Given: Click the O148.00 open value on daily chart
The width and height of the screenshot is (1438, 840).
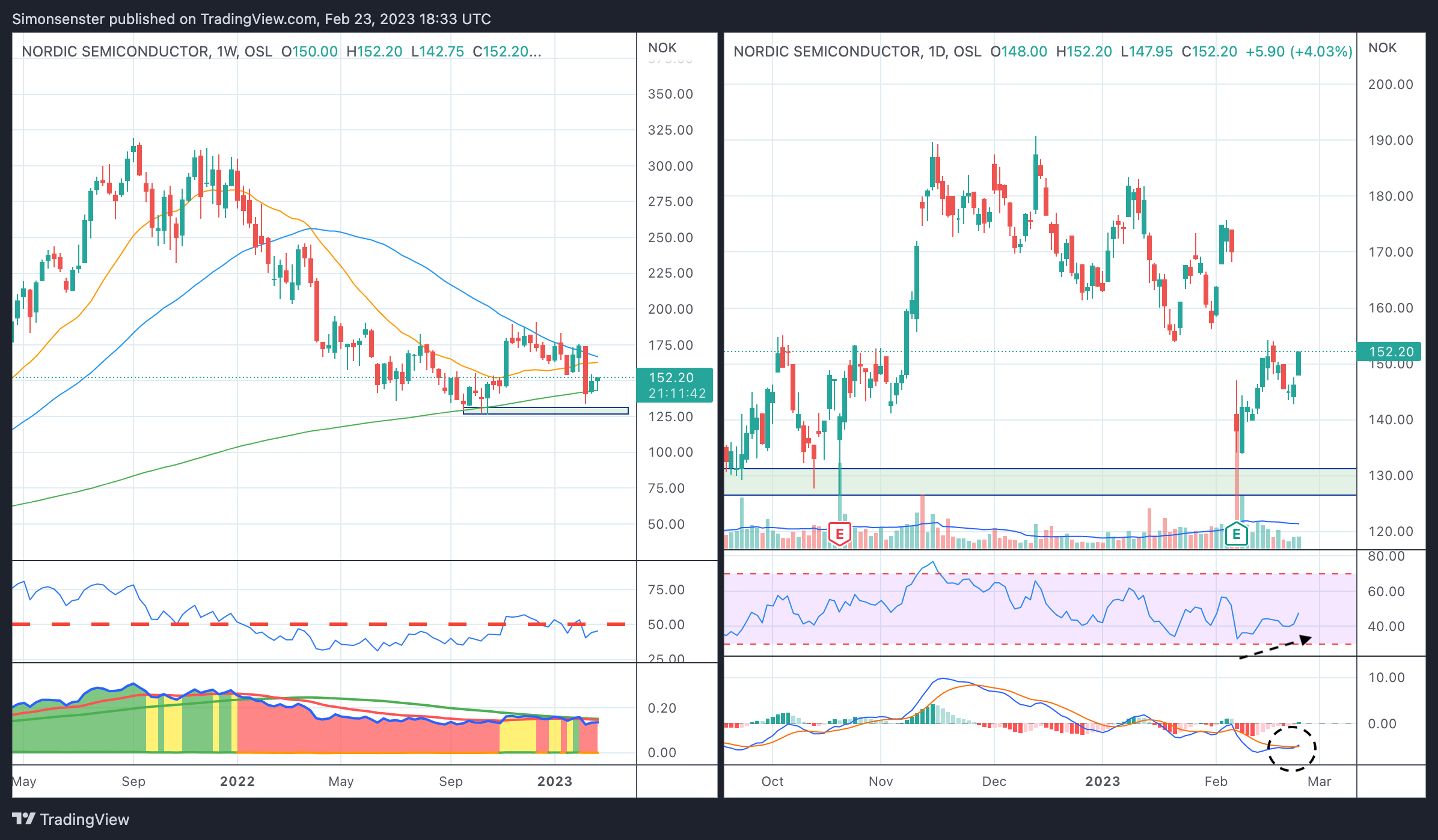Looking at the screenshot, I should (x=1019, y=52).
